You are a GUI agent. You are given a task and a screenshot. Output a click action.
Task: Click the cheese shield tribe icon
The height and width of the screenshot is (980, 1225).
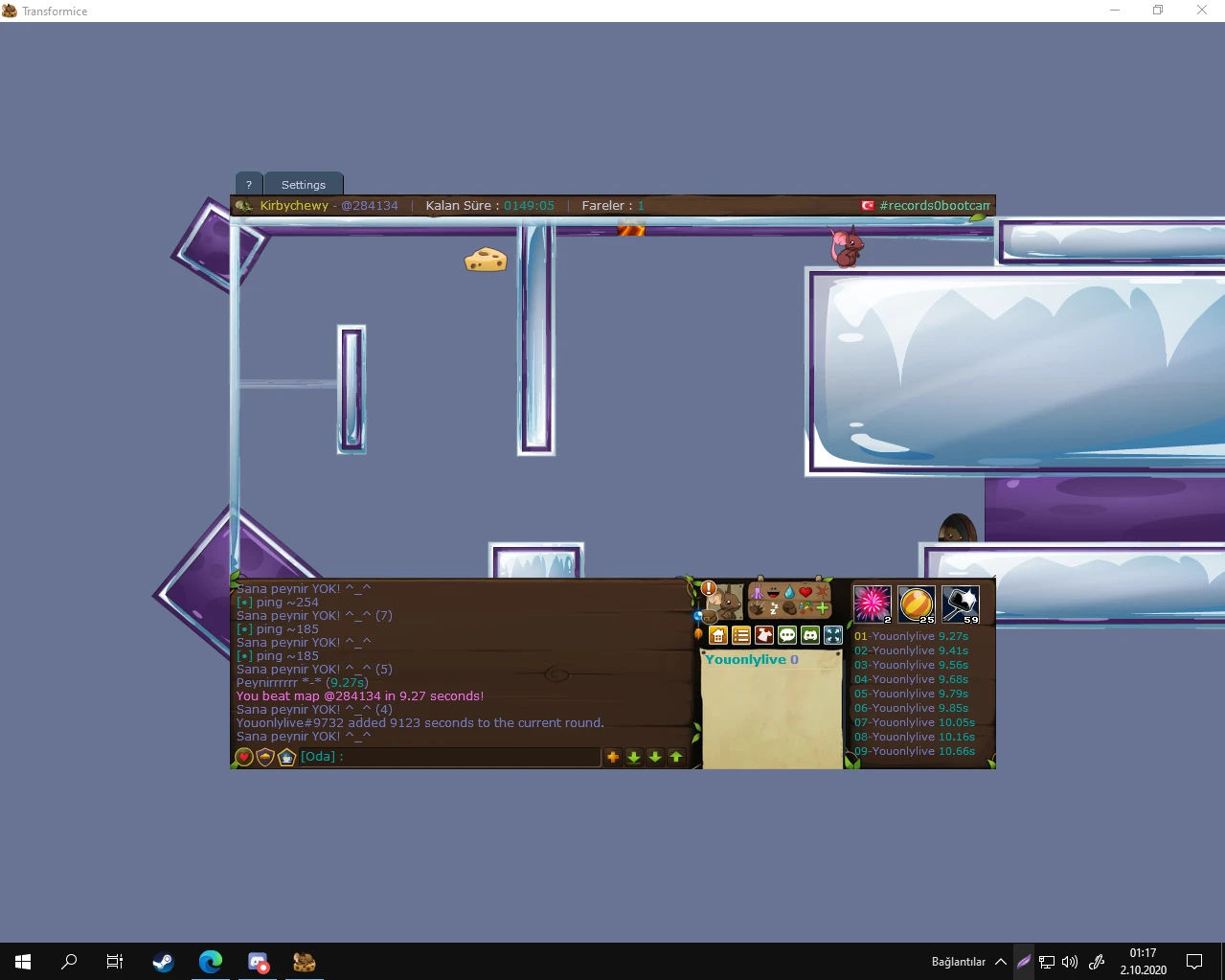point(265,757)
